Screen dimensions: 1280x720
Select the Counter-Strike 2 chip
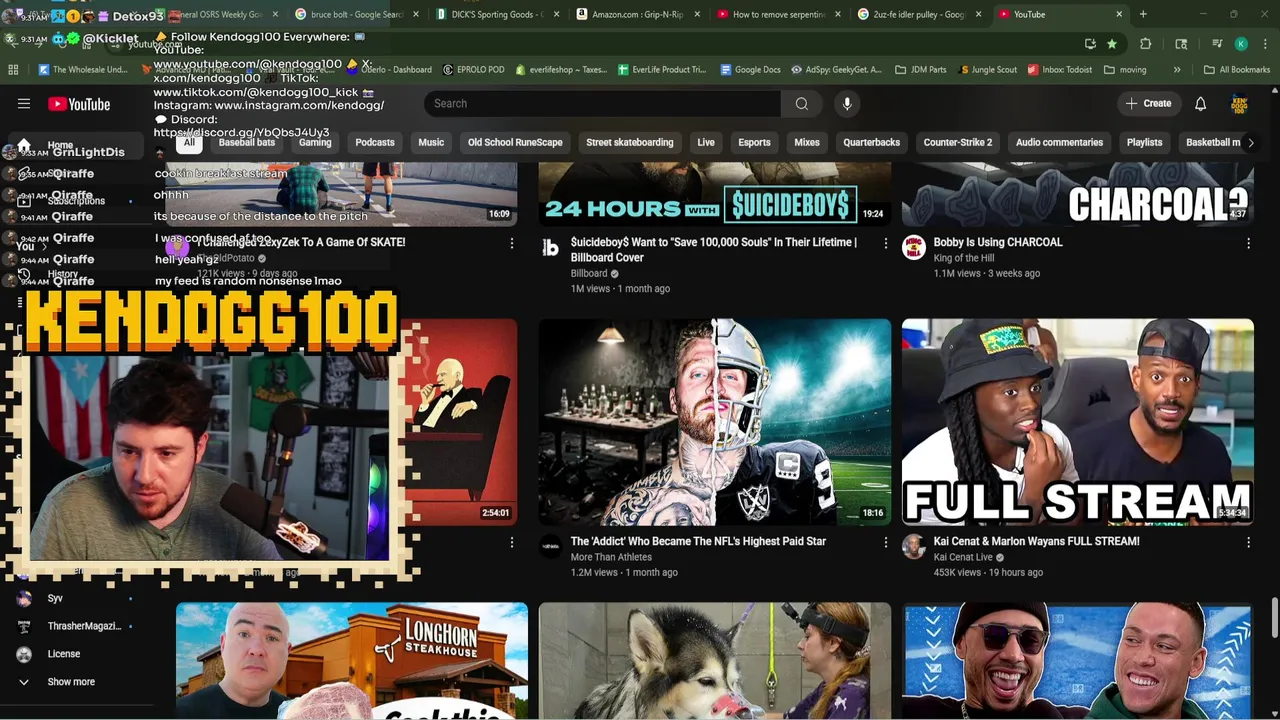958,143
